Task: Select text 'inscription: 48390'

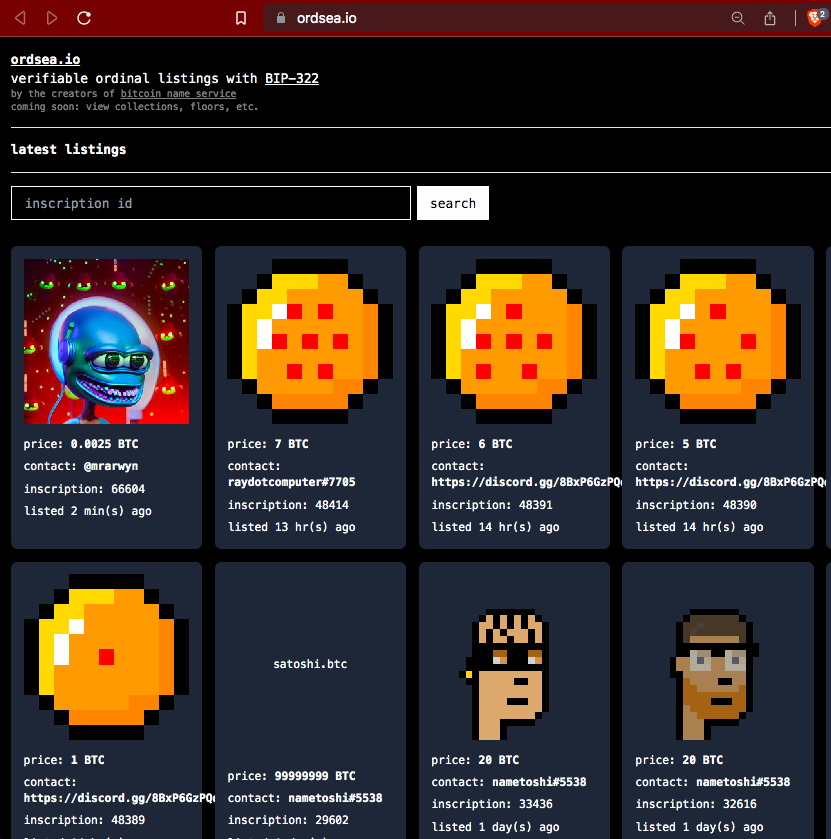Action: [x=696, y=505]
